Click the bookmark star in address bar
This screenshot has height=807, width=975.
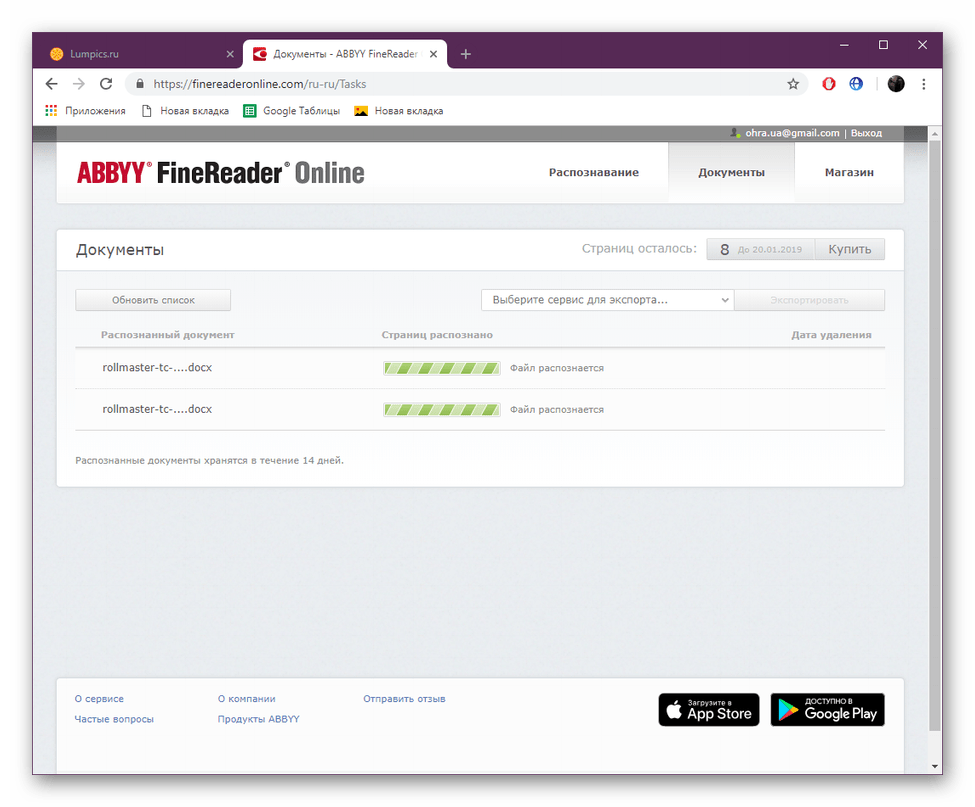point(793,84)
